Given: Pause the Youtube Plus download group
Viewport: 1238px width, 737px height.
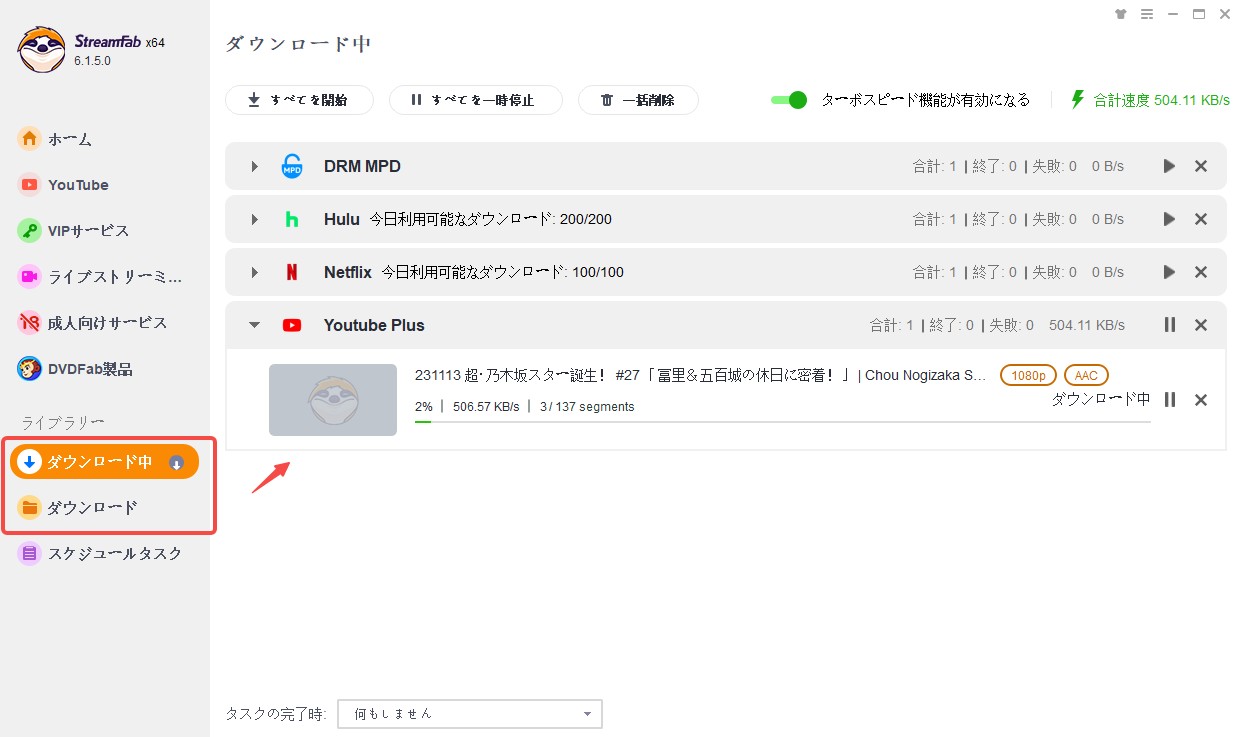Looking at the screenshot, I should coord(1169,325).
